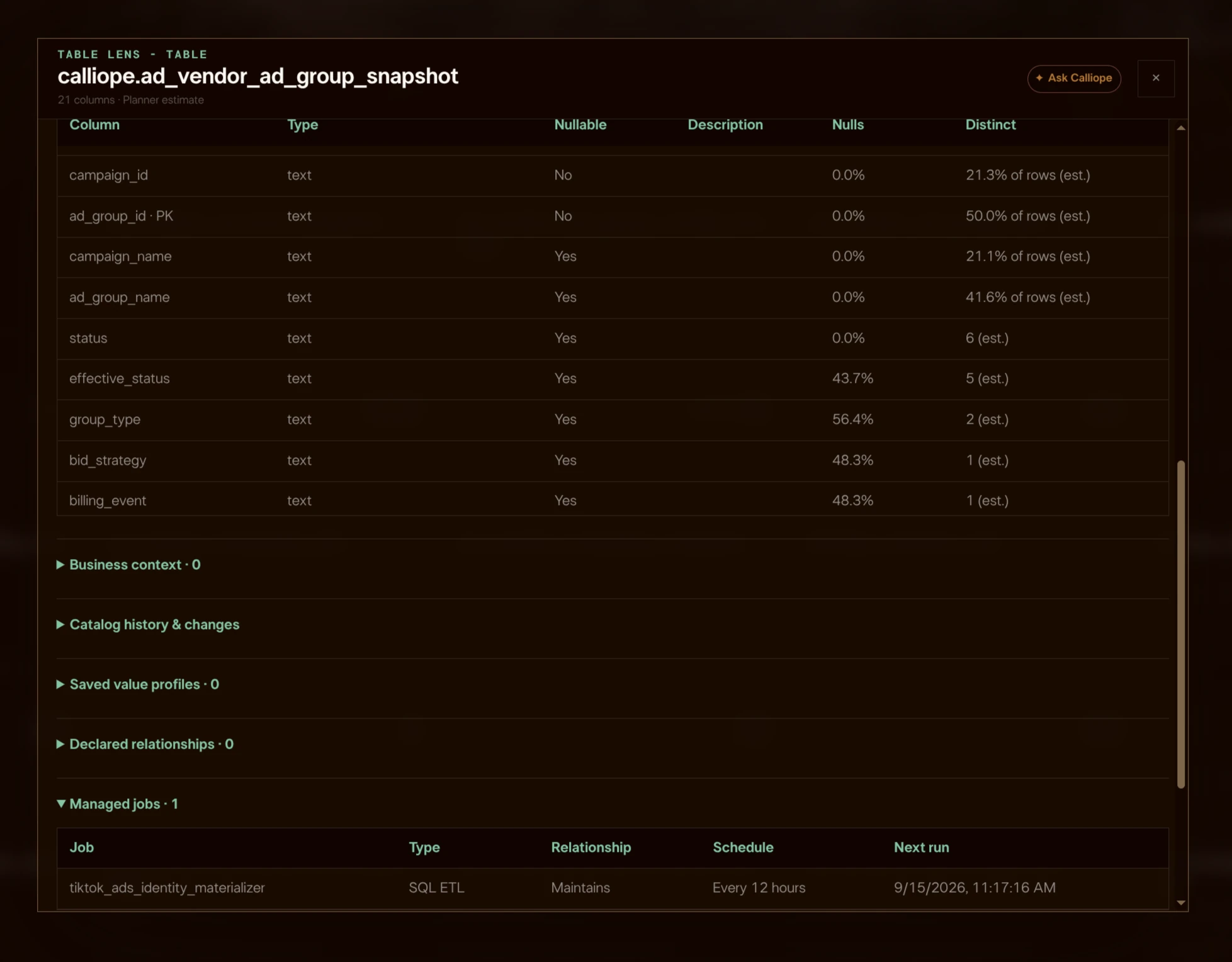Click the next run time 9/15/2026
The width and height of the screenshot is (1232, 962).
pos(975,888)
